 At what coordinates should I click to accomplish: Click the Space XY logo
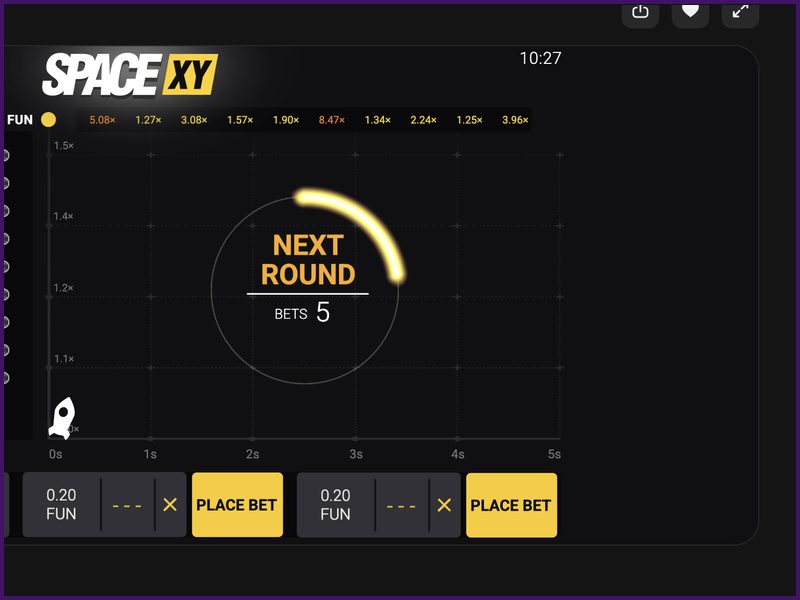pos(129,75)
